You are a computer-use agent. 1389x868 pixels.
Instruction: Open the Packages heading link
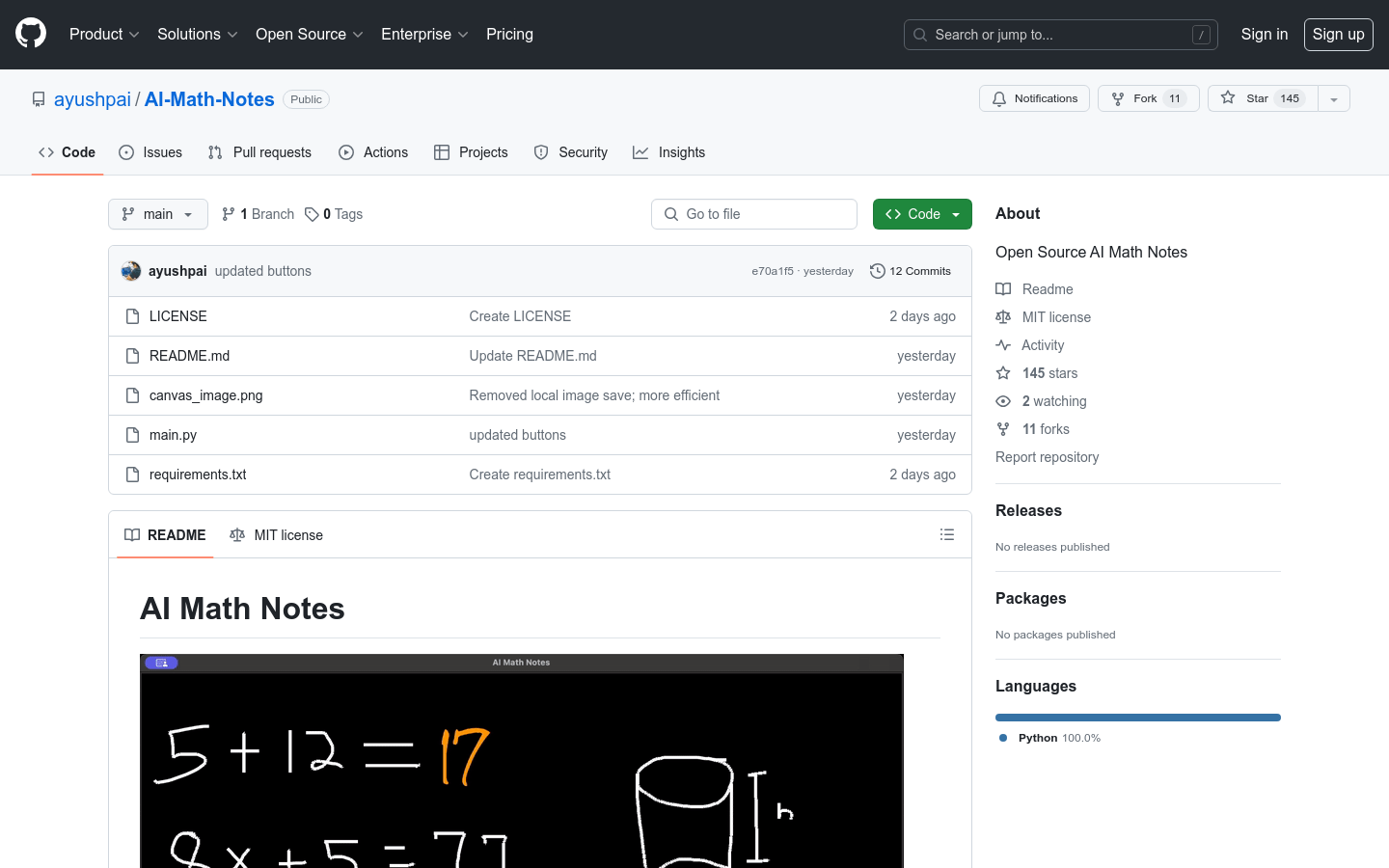pyautogui.click(x=1030, y=598)
